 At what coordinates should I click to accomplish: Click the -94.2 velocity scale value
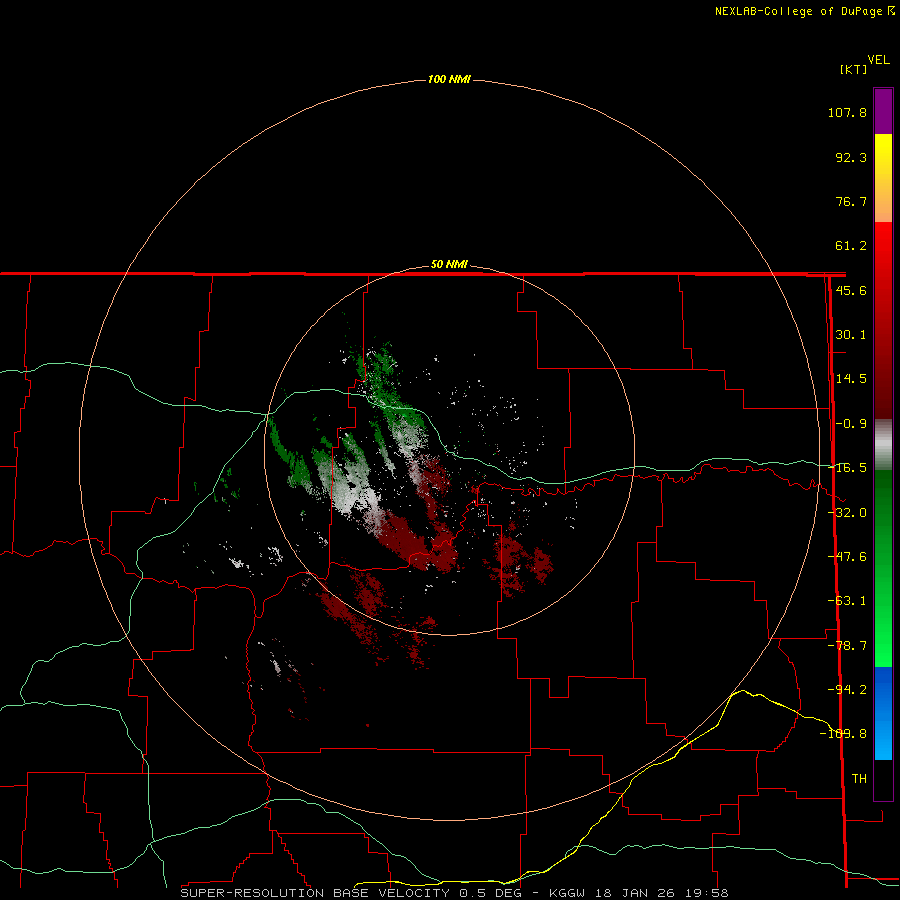pos(847,689)
